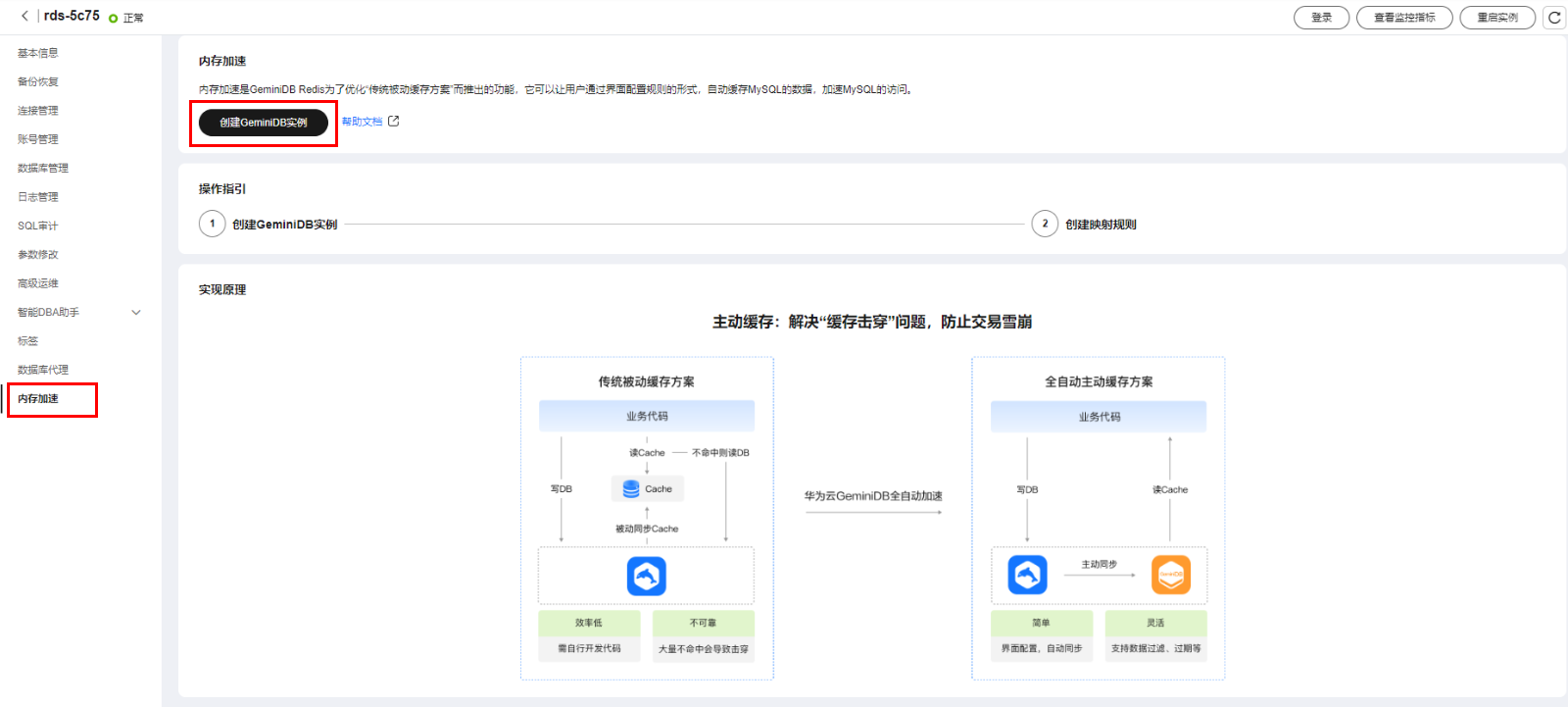The image size is (1568, 707).
Task: Go to 账号管理
Action: tap(38, 139)
